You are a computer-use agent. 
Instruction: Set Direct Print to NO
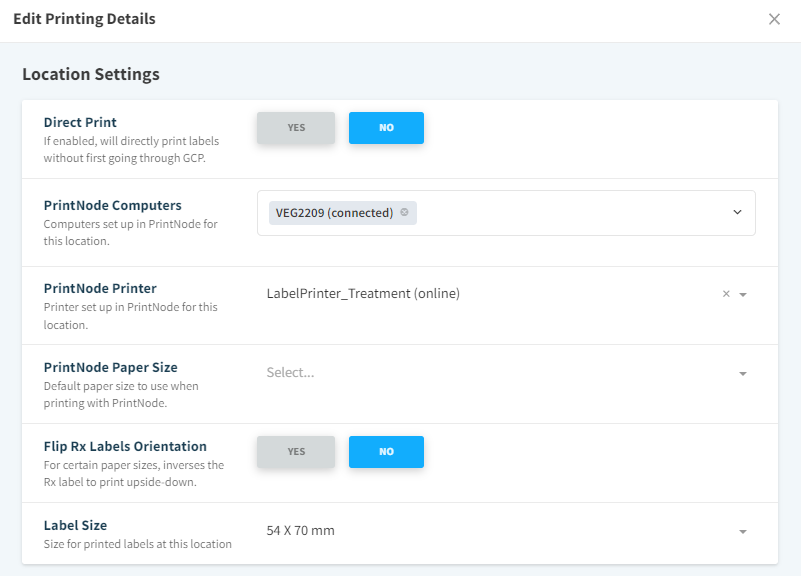tap(386, 128)
